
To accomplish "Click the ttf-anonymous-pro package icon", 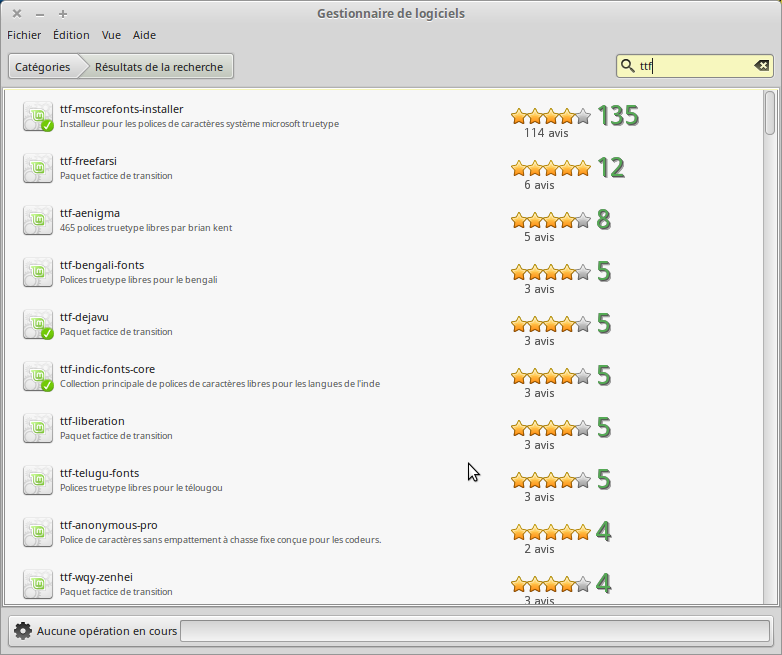I will (38, 532).
